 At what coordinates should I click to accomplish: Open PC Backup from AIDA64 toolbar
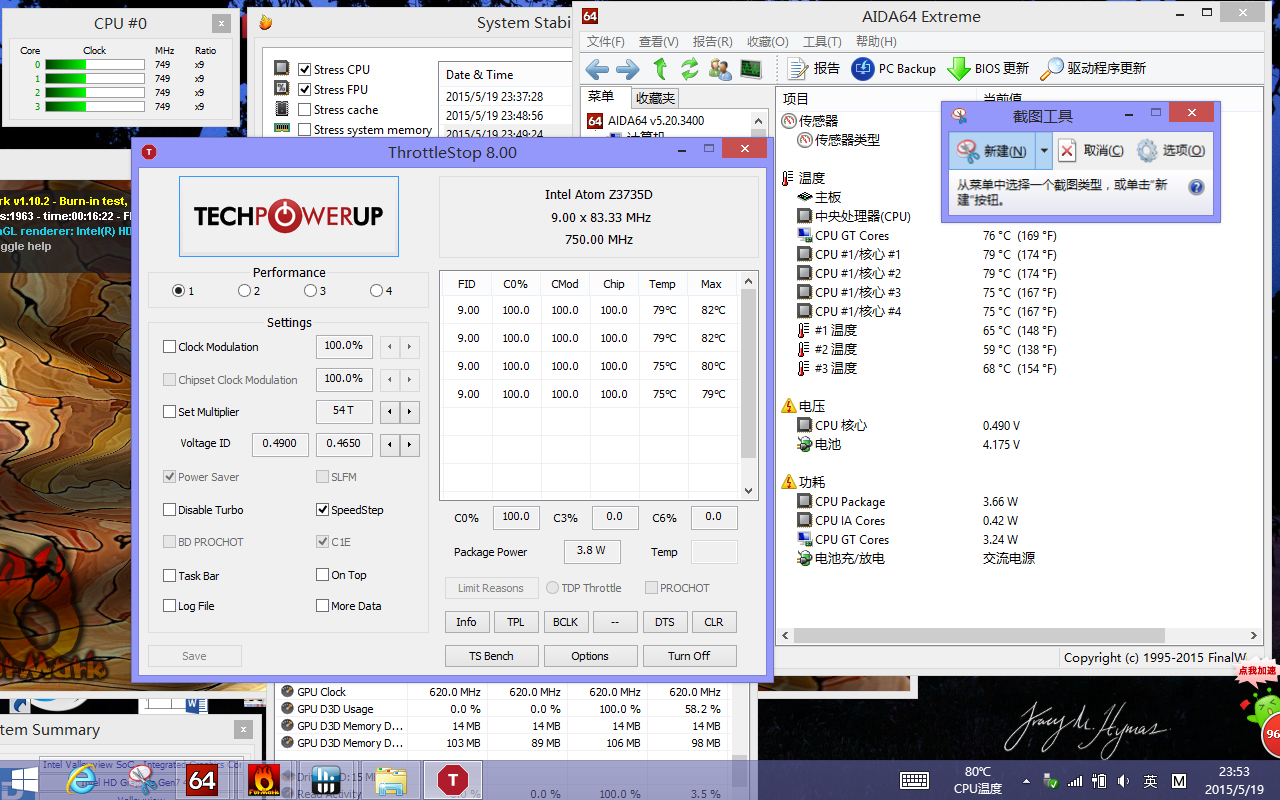pyautogui.click(x=893, y=68)
